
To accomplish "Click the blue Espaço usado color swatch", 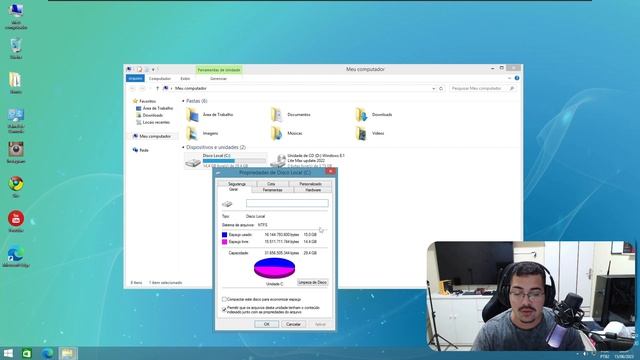I will pyautogui.click(x=224, y=235).
